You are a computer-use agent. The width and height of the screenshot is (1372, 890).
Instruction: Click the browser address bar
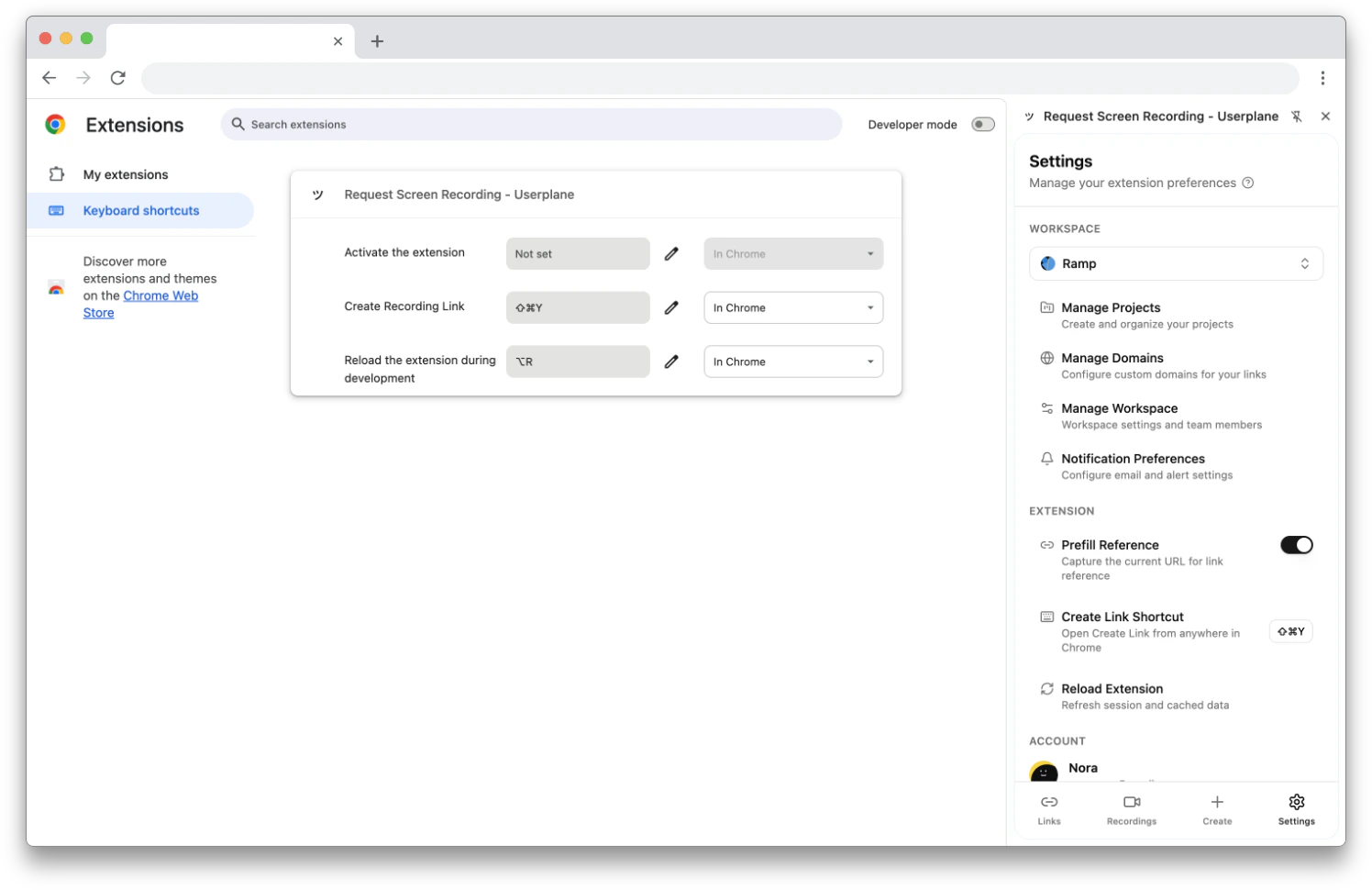coord(720,78)
